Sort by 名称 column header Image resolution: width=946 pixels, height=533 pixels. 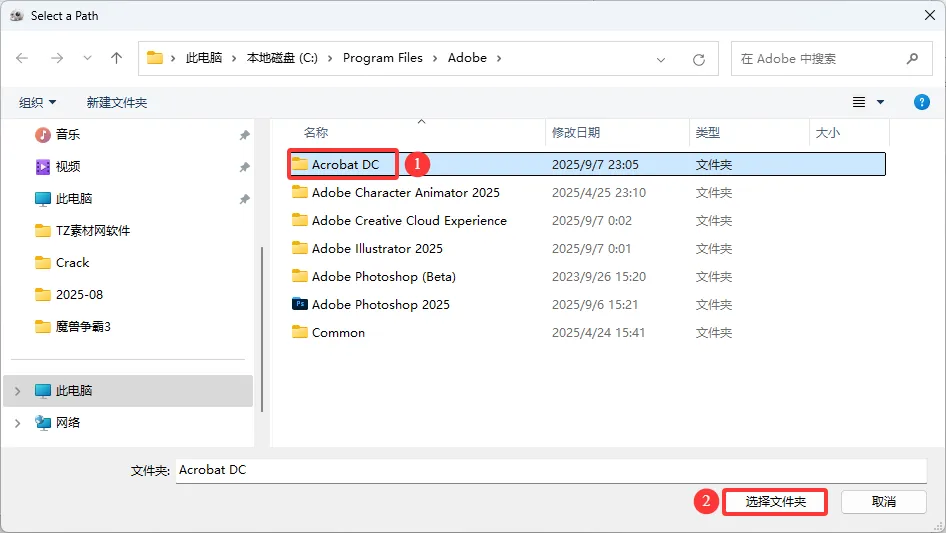[316, 132]
